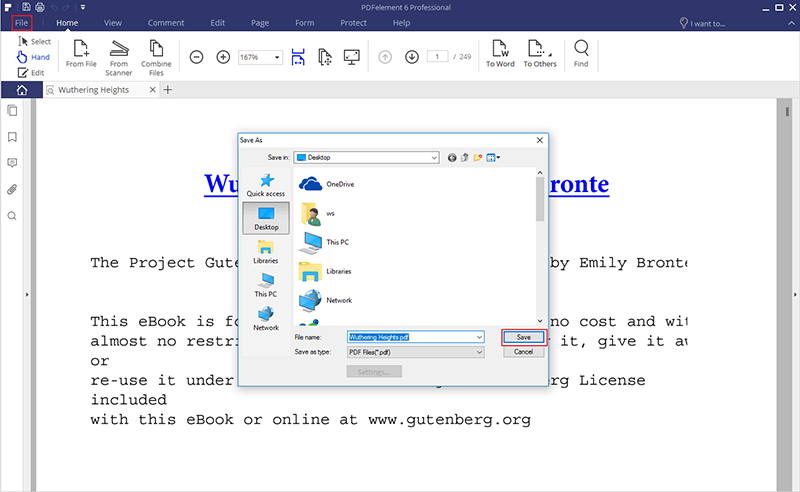
Task: Select This PC in Save As sidebar
Action: [x=266, y=285]
